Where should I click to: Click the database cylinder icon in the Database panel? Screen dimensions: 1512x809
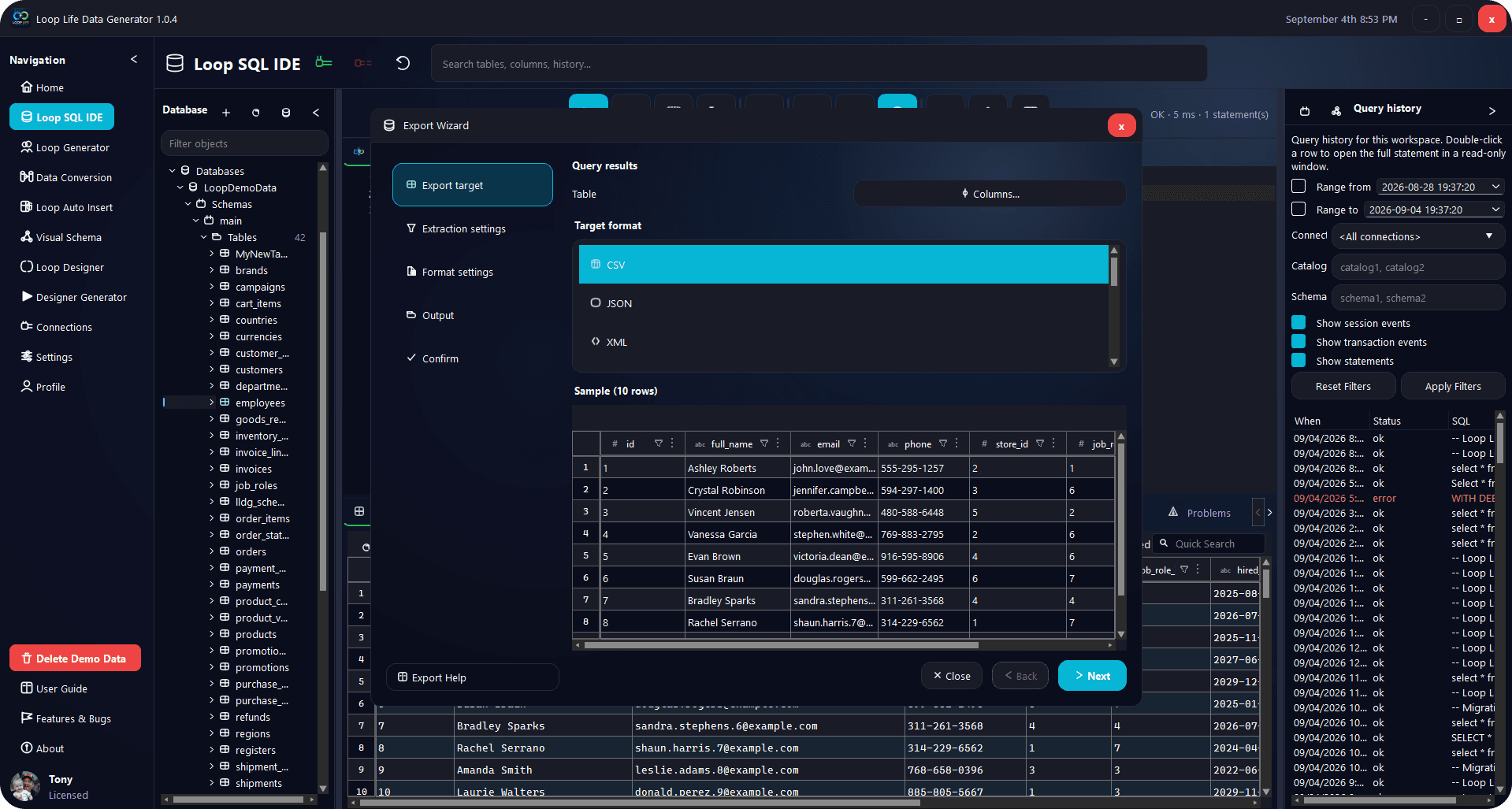286,113
